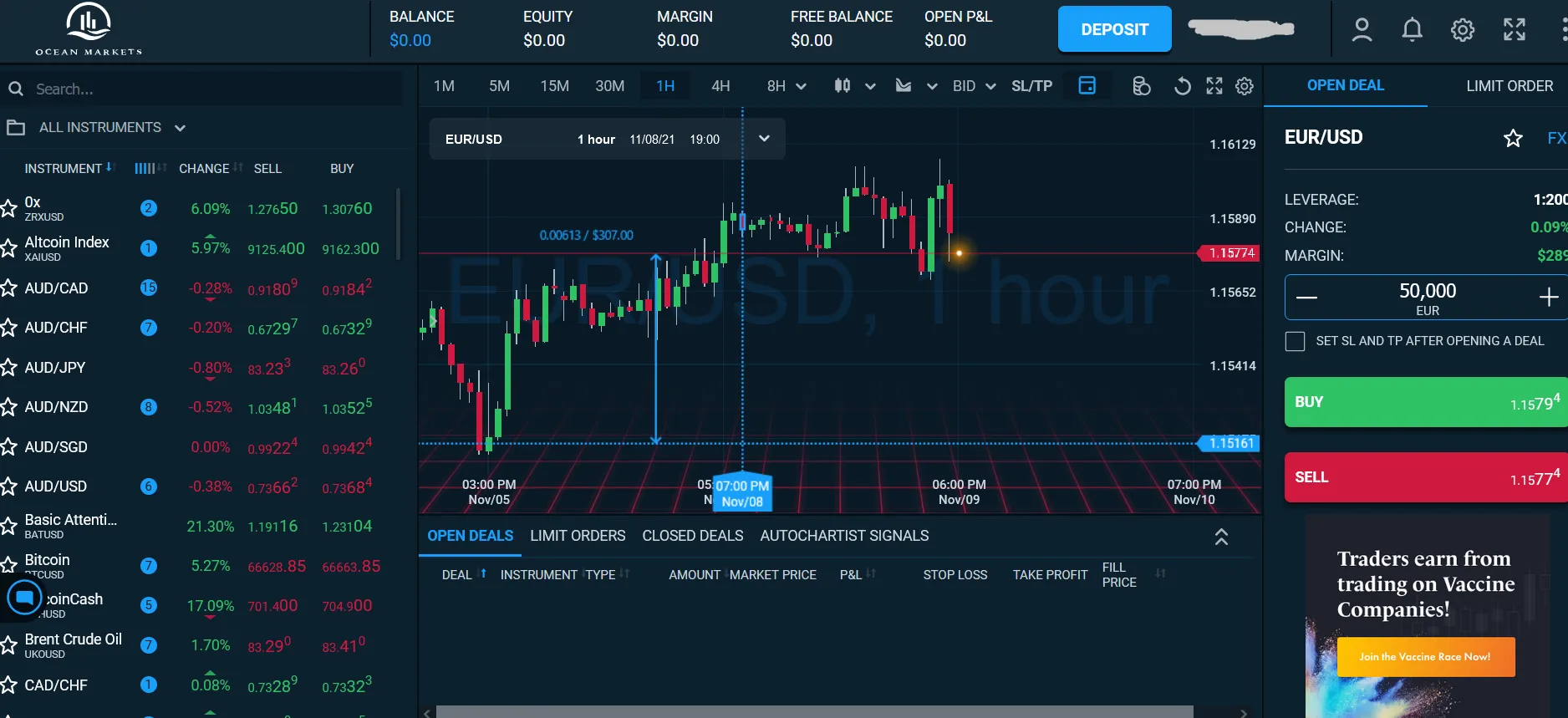Viewport: 1568px width, 718px height.
Task: Open the user profile icon
Action: (1362, 30)
